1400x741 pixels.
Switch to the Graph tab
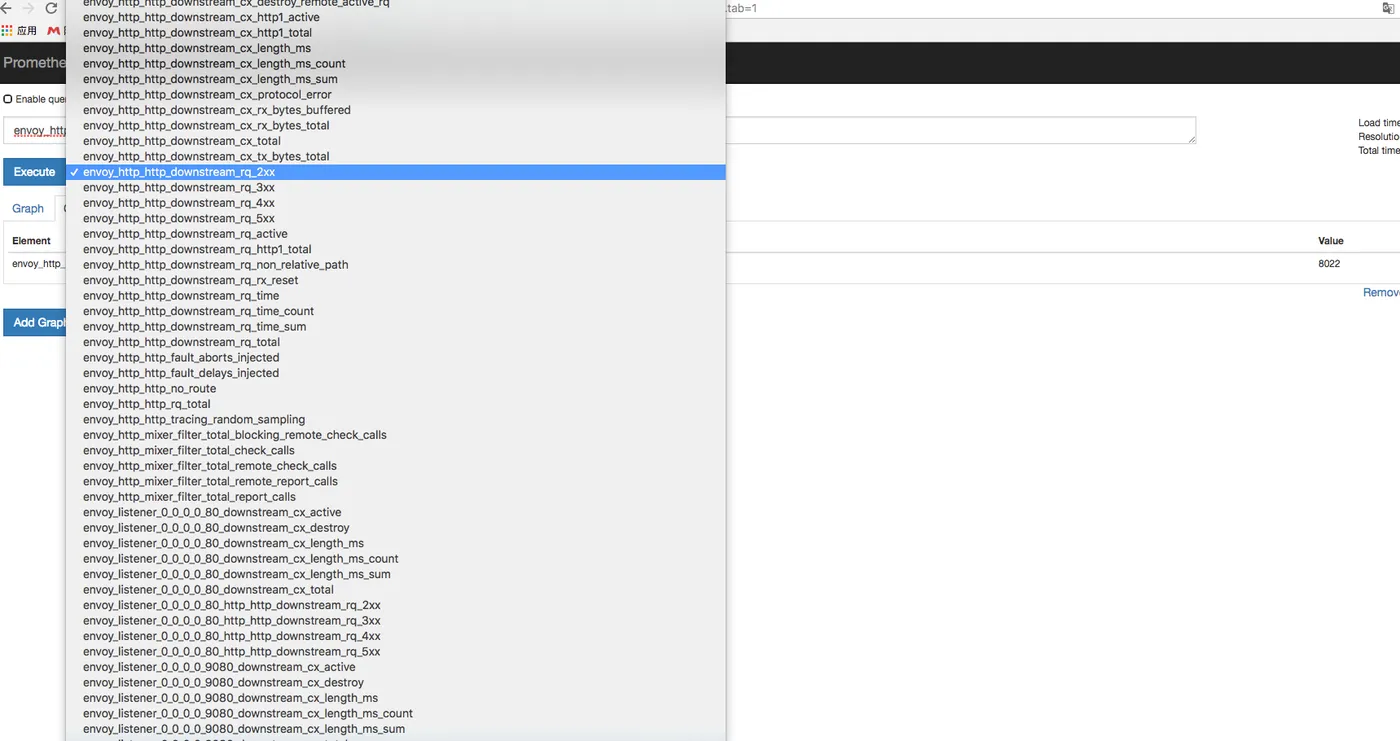[x=28, y=209]
